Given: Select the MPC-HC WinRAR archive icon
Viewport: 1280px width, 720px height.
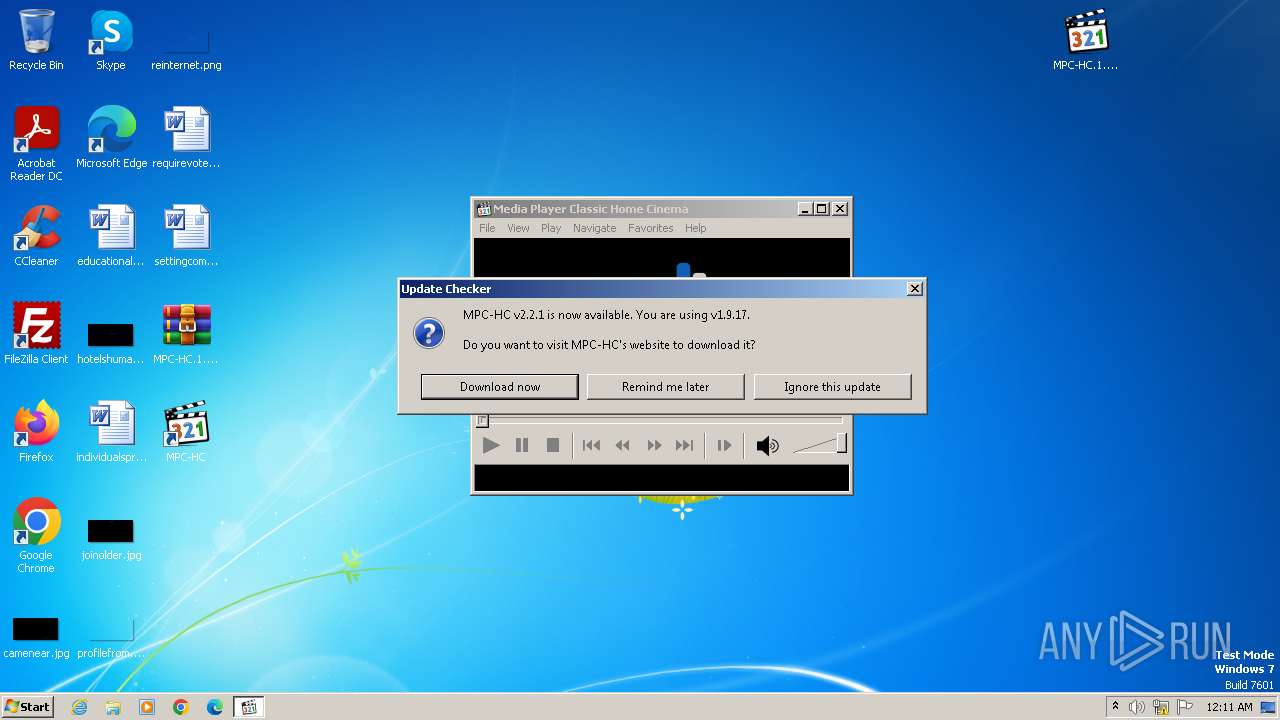Looking at the screenshot, I should point(186,334).
